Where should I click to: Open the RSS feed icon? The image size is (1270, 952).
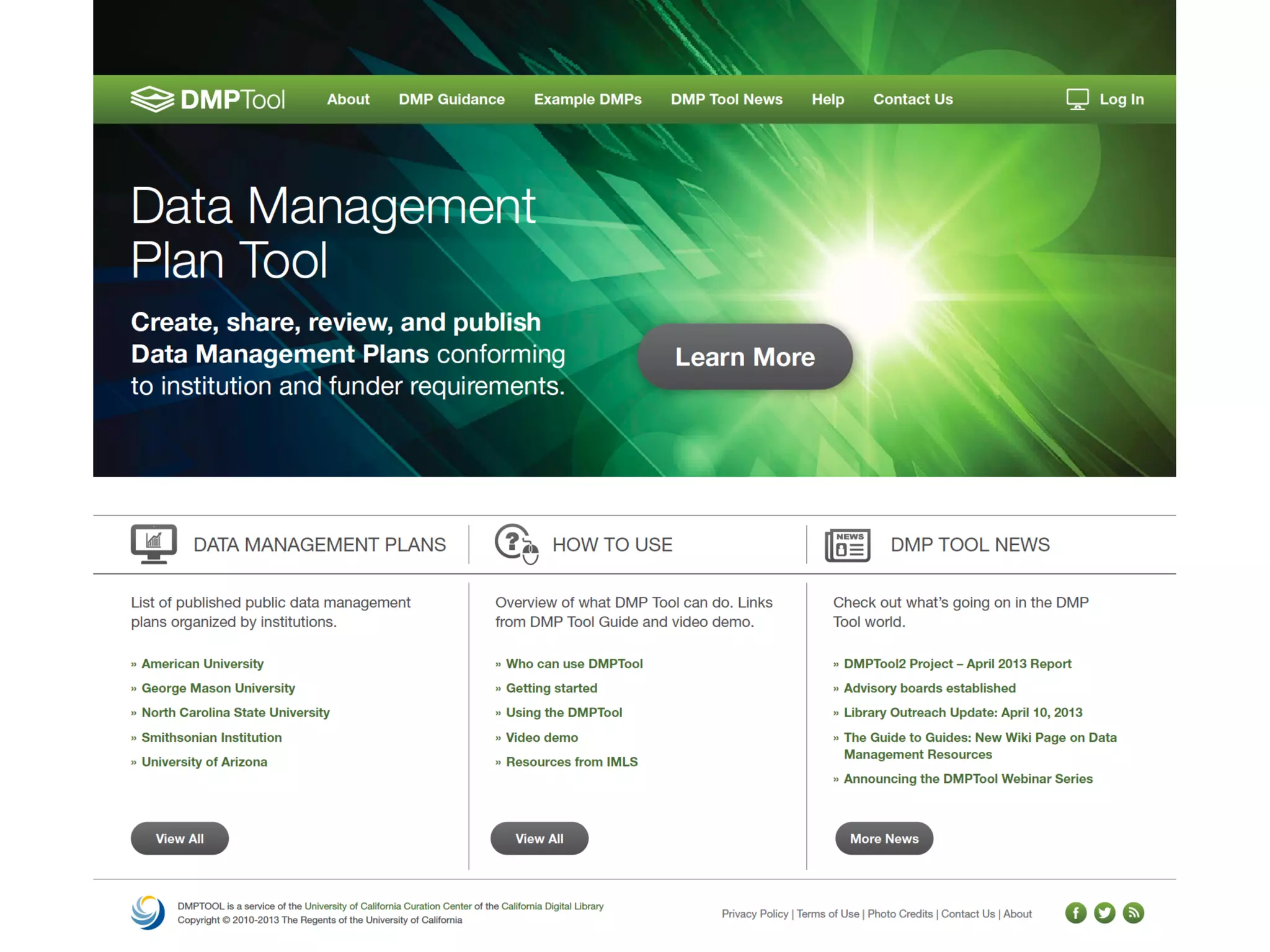[1133, 913]
